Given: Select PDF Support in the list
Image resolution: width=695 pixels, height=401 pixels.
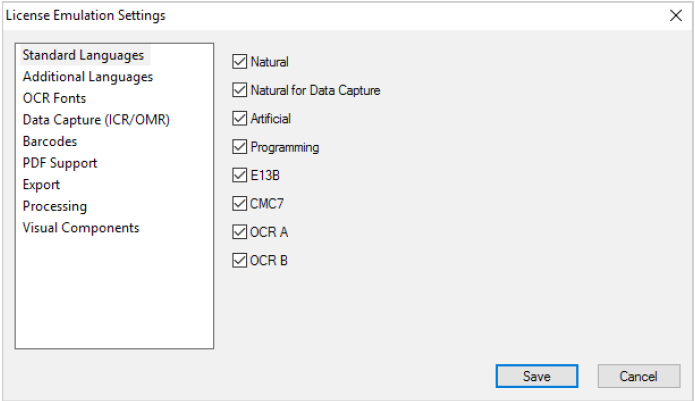Looking at the screenshot, I should click(x=60, y=163).
